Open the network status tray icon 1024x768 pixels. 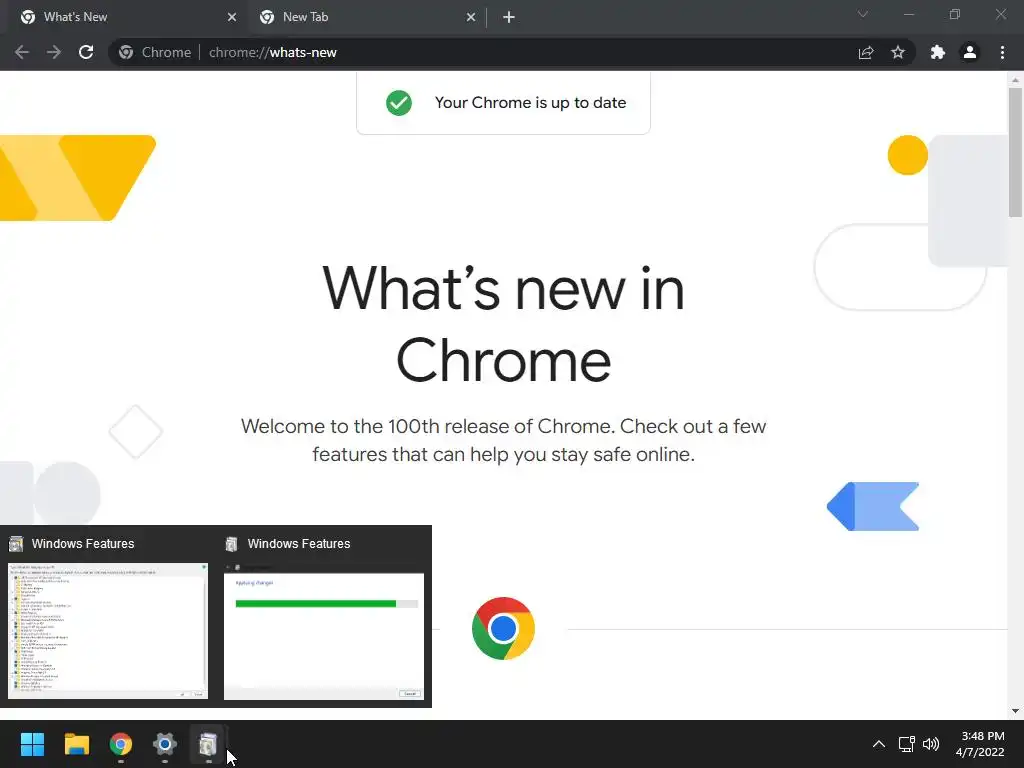tap(906, 744)
